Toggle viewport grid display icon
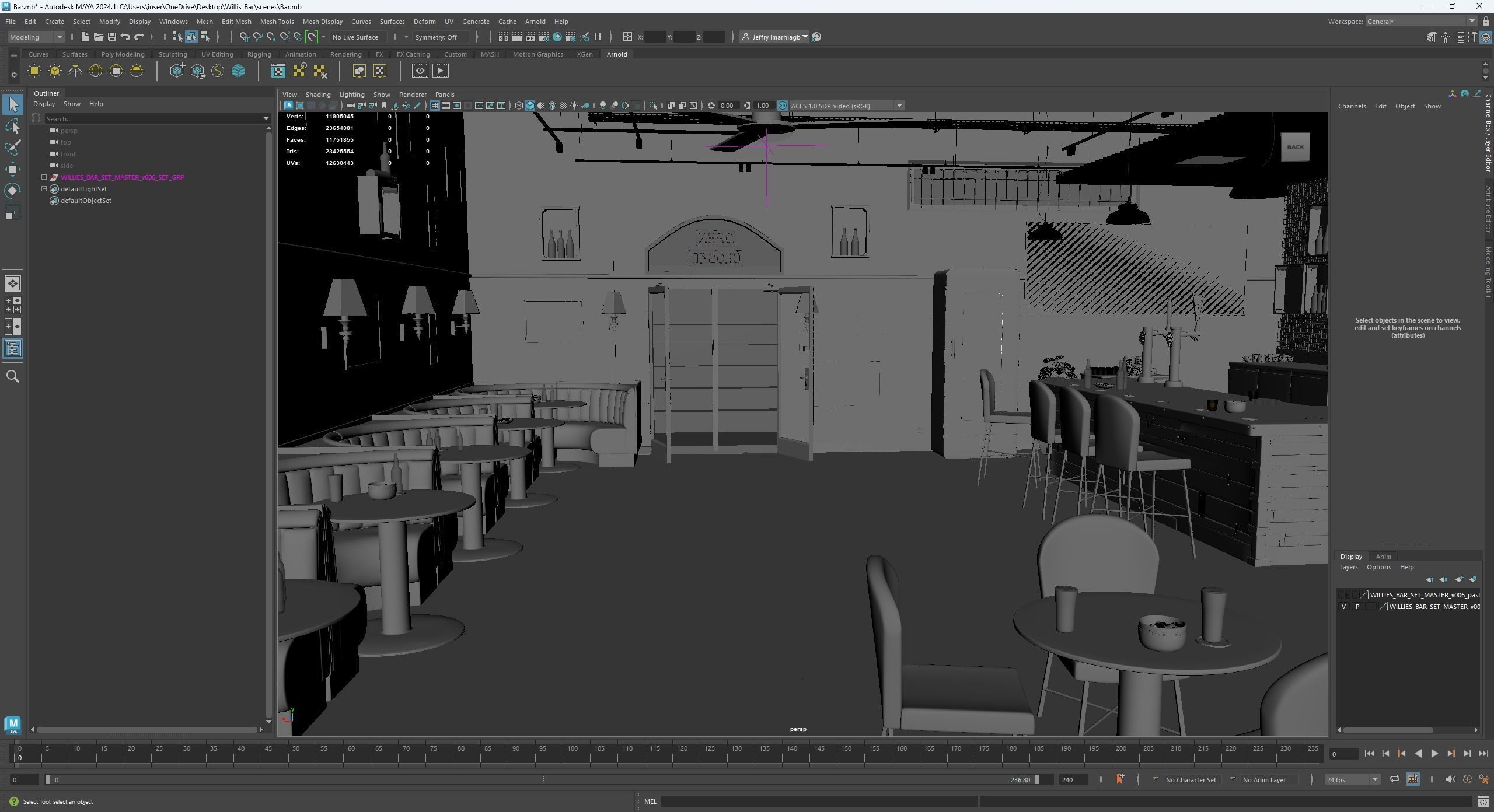Viewport: 1494px width, 812px height. click(x=434, y=106)
